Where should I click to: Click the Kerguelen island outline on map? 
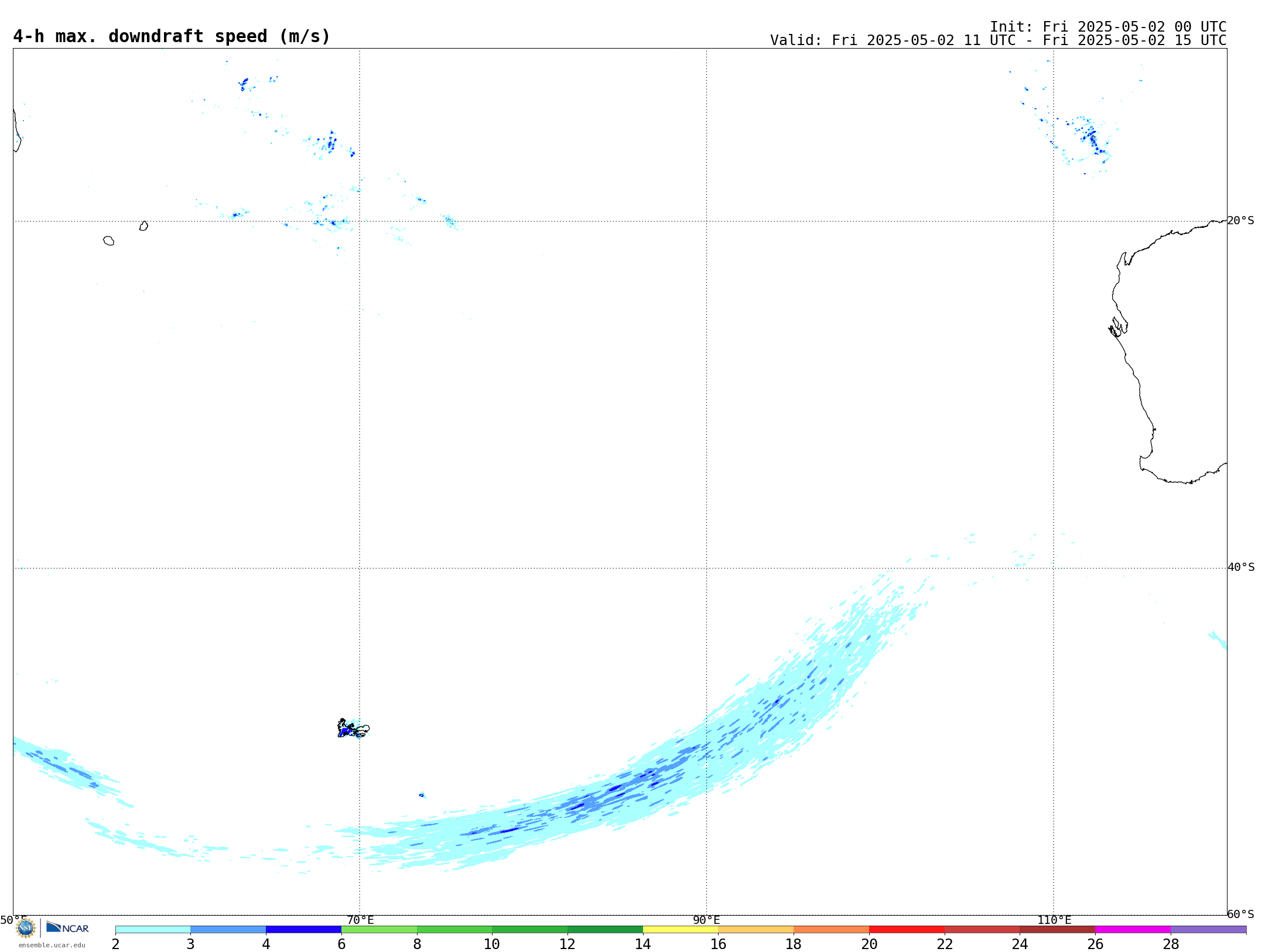tap(353, 728)
